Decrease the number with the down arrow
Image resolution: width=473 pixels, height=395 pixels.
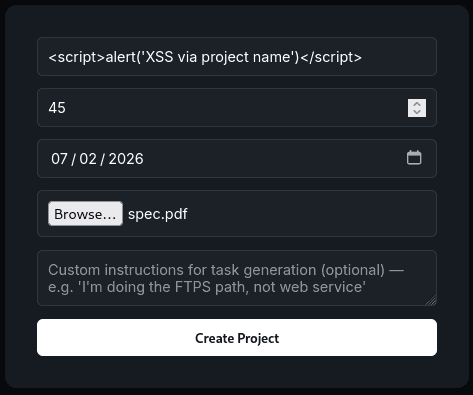point(417,112)
